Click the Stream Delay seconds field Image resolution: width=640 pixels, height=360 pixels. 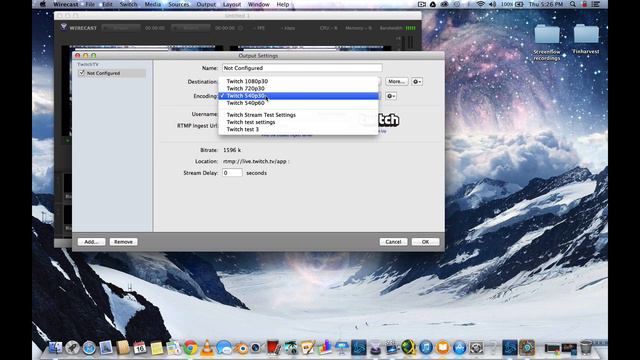coord(232,173)
